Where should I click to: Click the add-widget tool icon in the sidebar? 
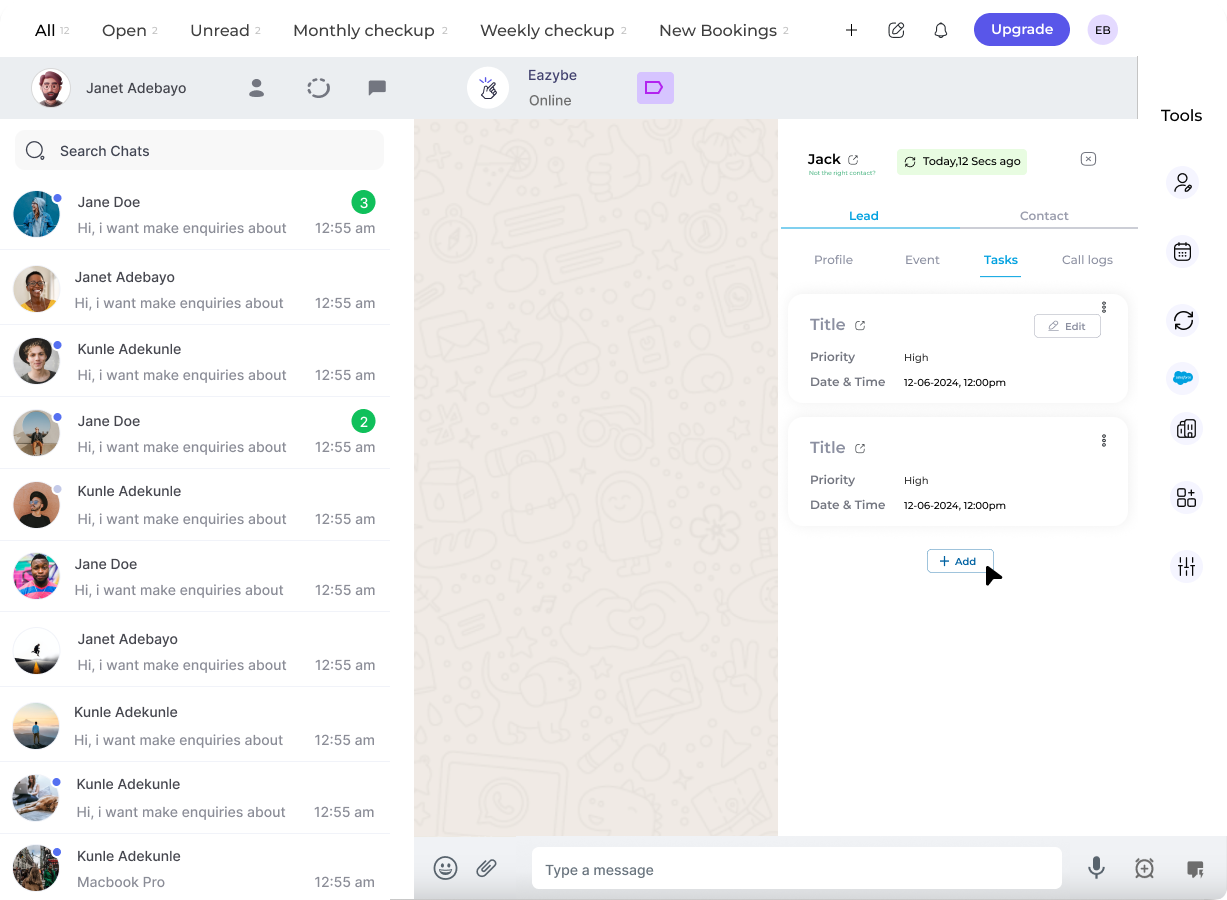[x=1185, y=497]
